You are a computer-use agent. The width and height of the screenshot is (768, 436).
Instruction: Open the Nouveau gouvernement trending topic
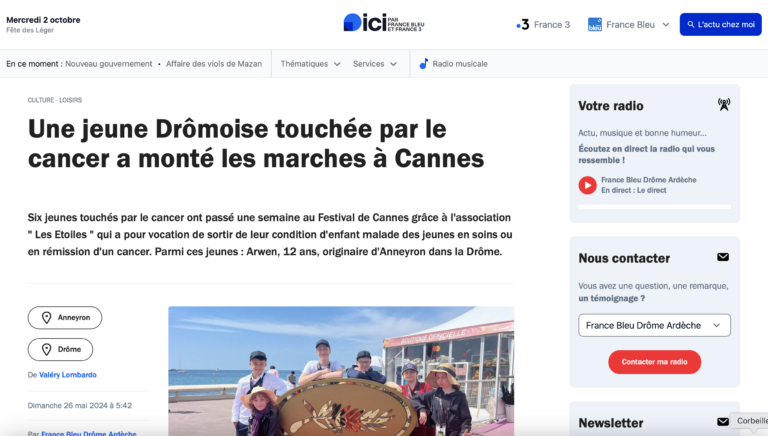point(109,64)
